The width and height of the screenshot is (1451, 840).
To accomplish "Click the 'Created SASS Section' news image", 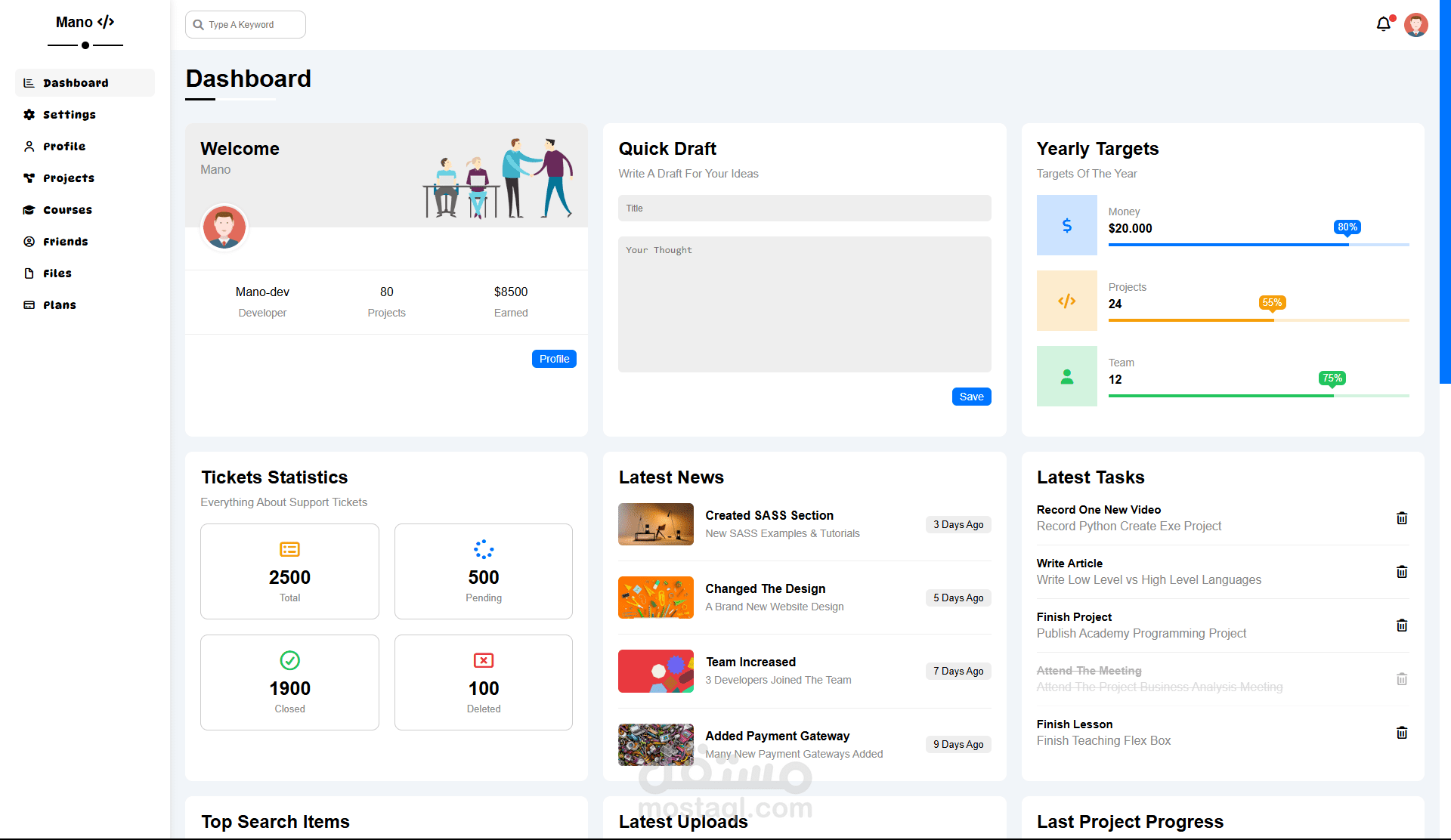I will coord(655,524).
